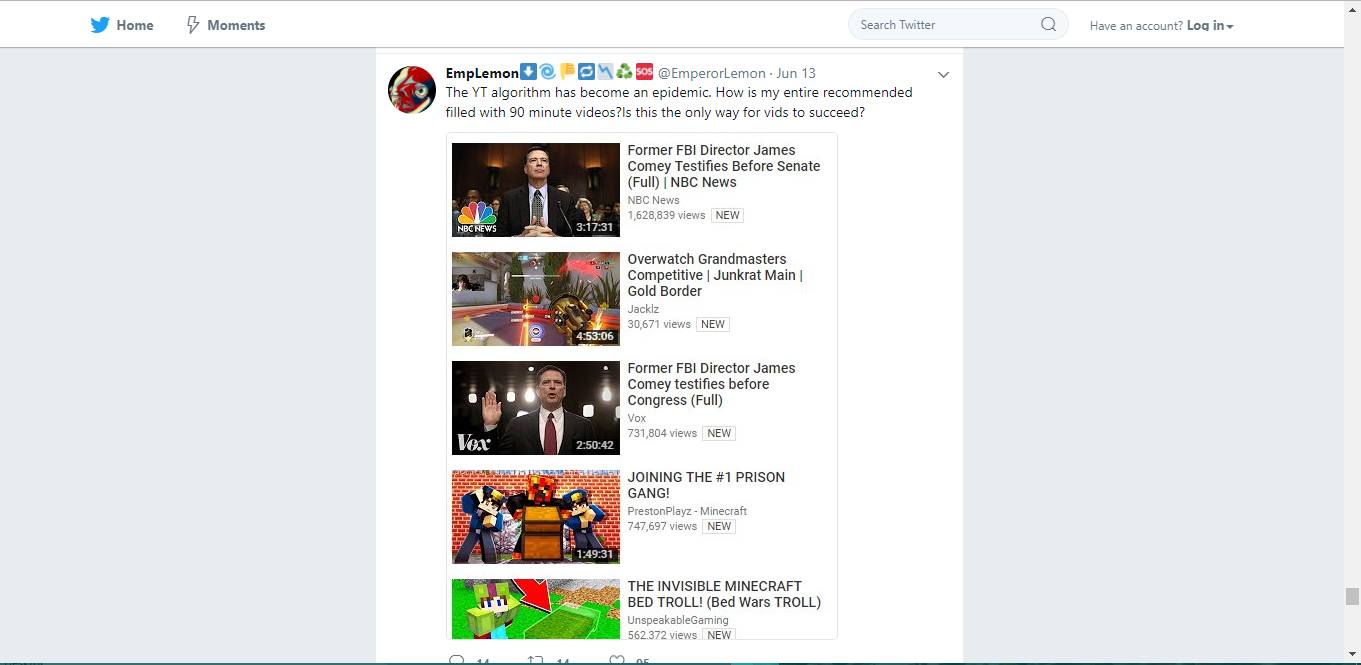
Task: Select title 'THE INVISIBLE MINECRAFT BED TROLL!'
Action: (724, 594)
